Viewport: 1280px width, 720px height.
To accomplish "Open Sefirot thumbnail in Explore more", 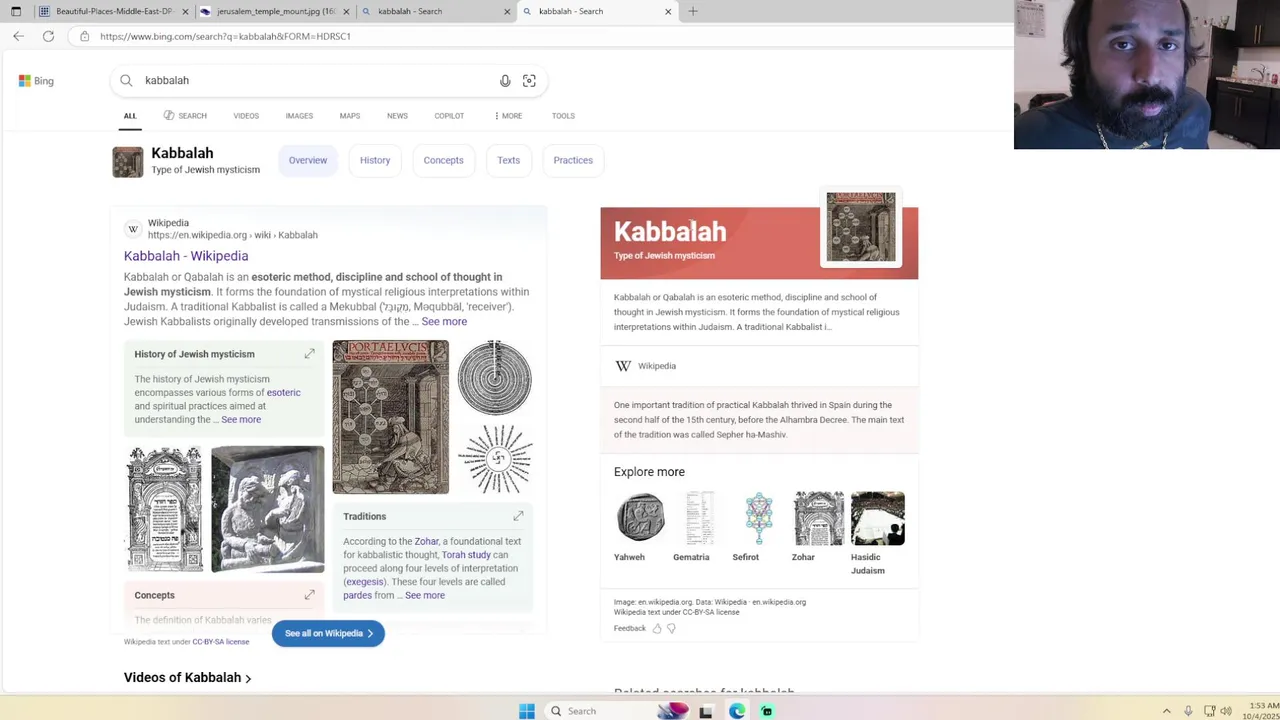I will tap(759, 518).
